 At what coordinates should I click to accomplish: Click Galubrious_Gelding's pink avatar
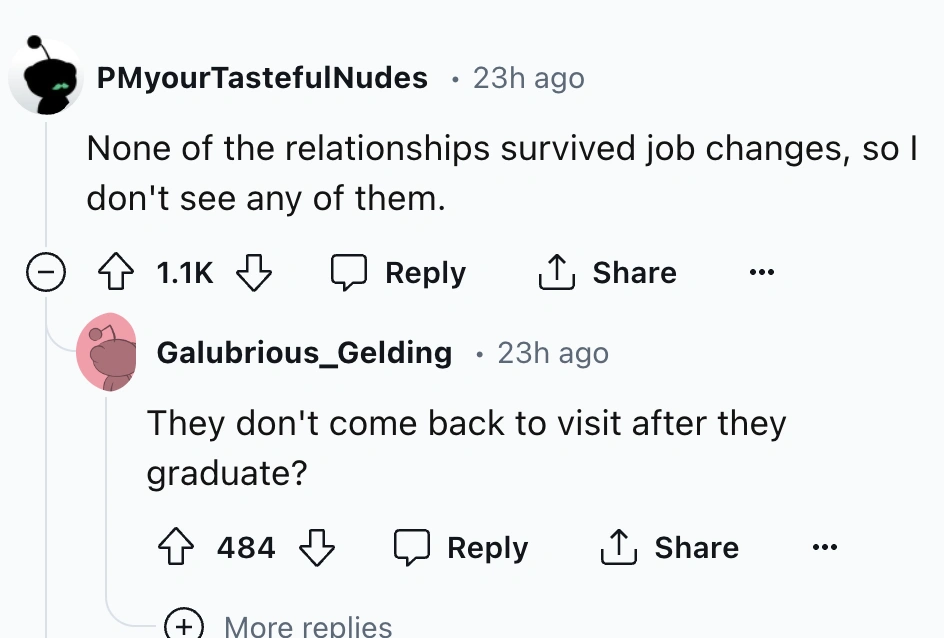(x=106, y=353)
